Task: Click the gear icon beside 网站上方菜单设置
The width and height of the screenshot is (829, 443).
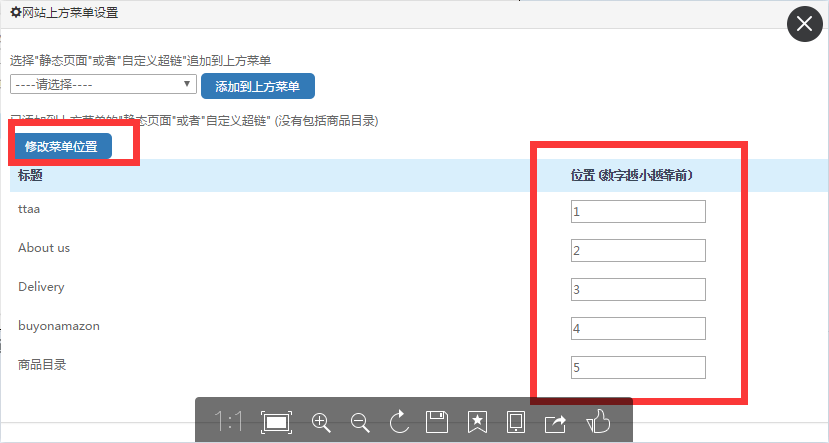Action: [x=16, y=12]
